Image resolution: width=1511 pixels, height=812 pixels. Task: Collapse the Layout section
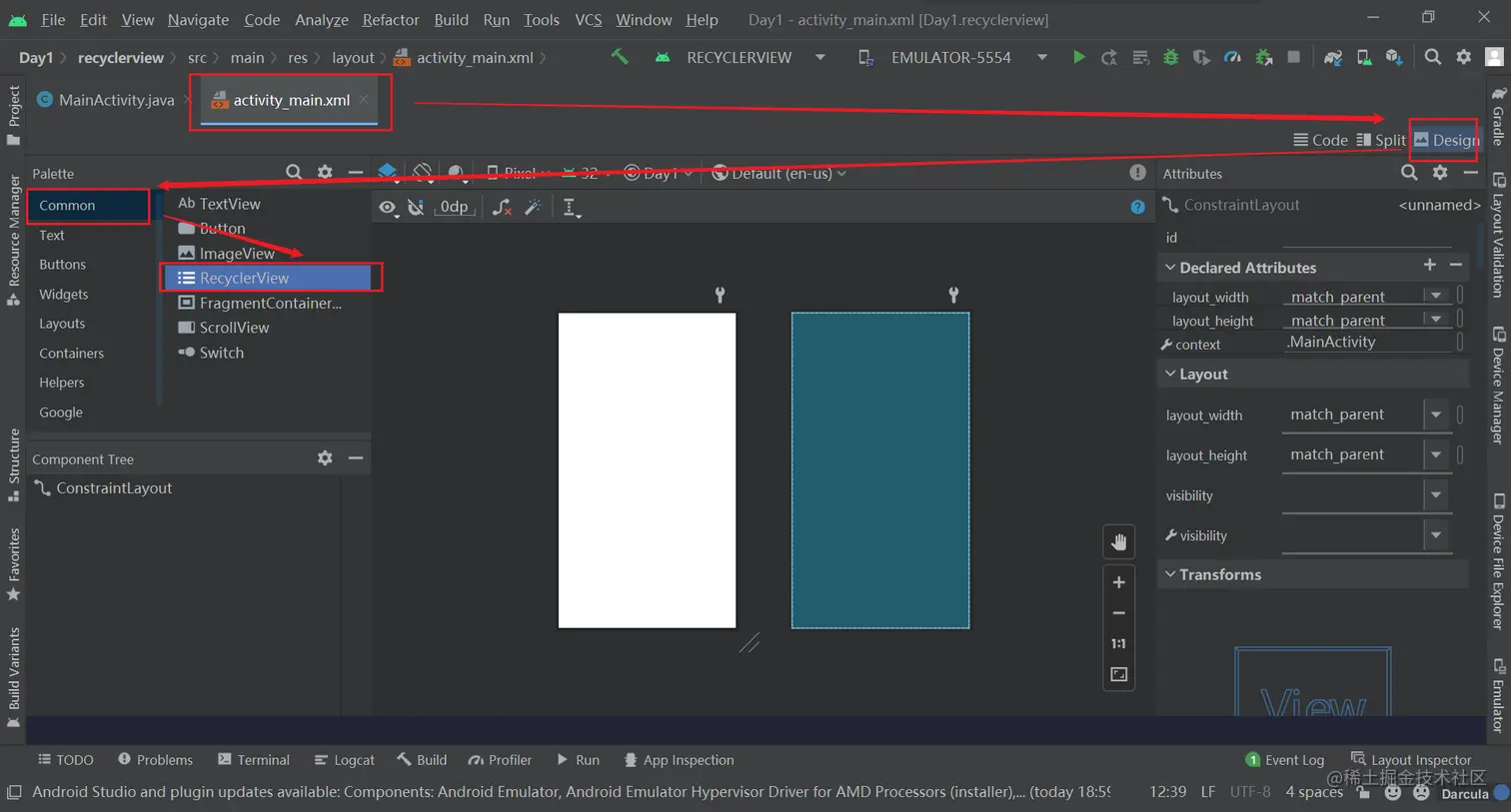(x=1170, y=374)
